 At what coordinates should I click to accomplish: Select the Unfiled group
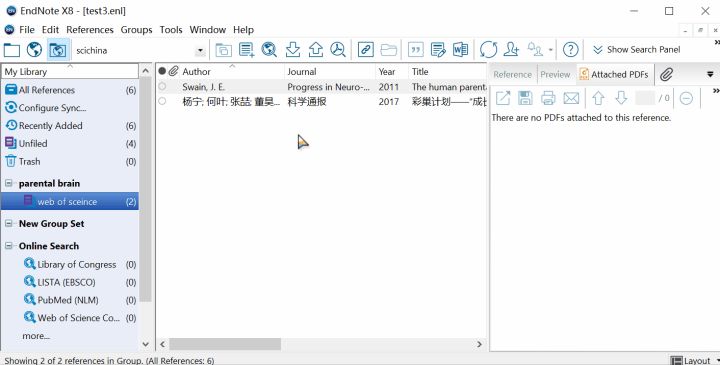point(70,144)
